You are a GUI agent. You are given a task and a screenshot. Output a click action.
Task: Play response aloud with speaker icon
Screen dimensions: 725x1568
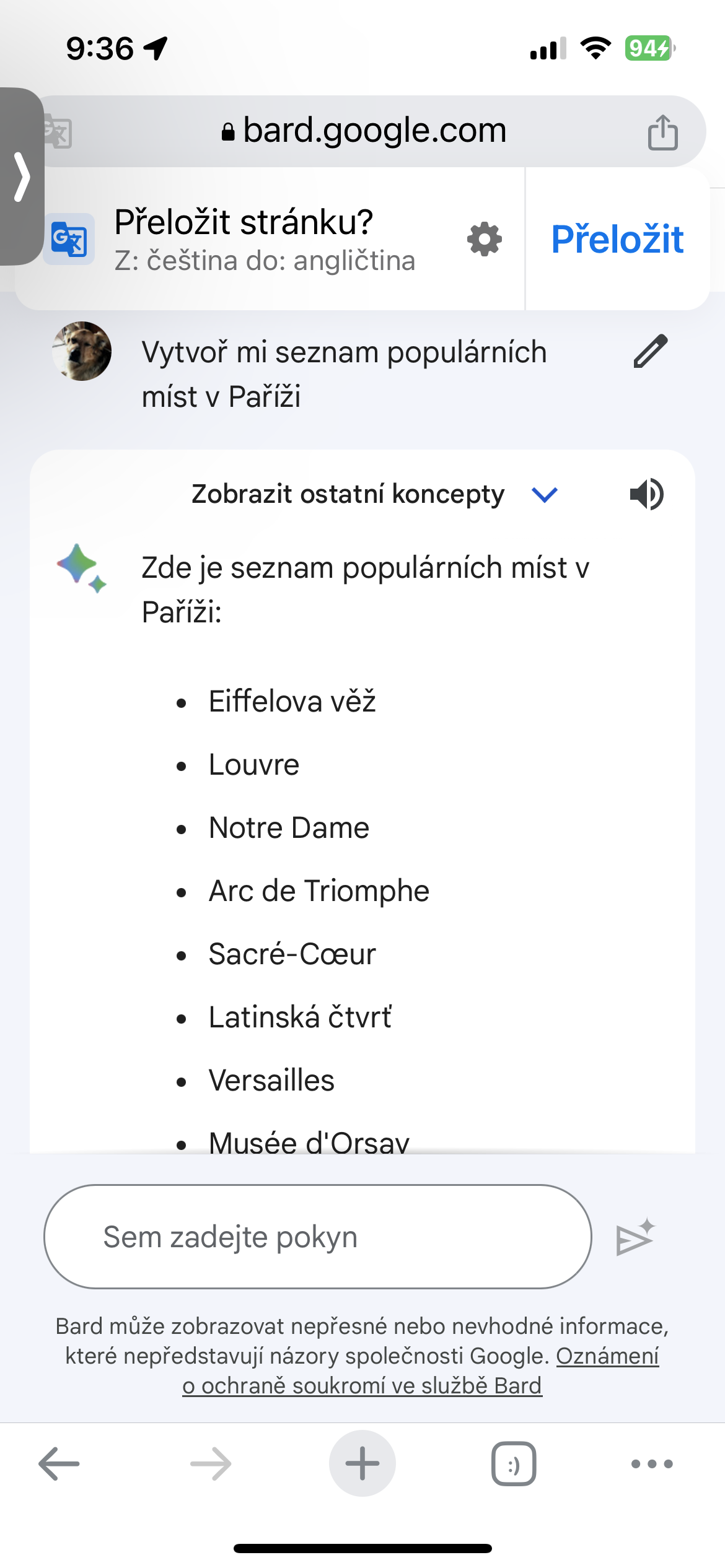646,494
